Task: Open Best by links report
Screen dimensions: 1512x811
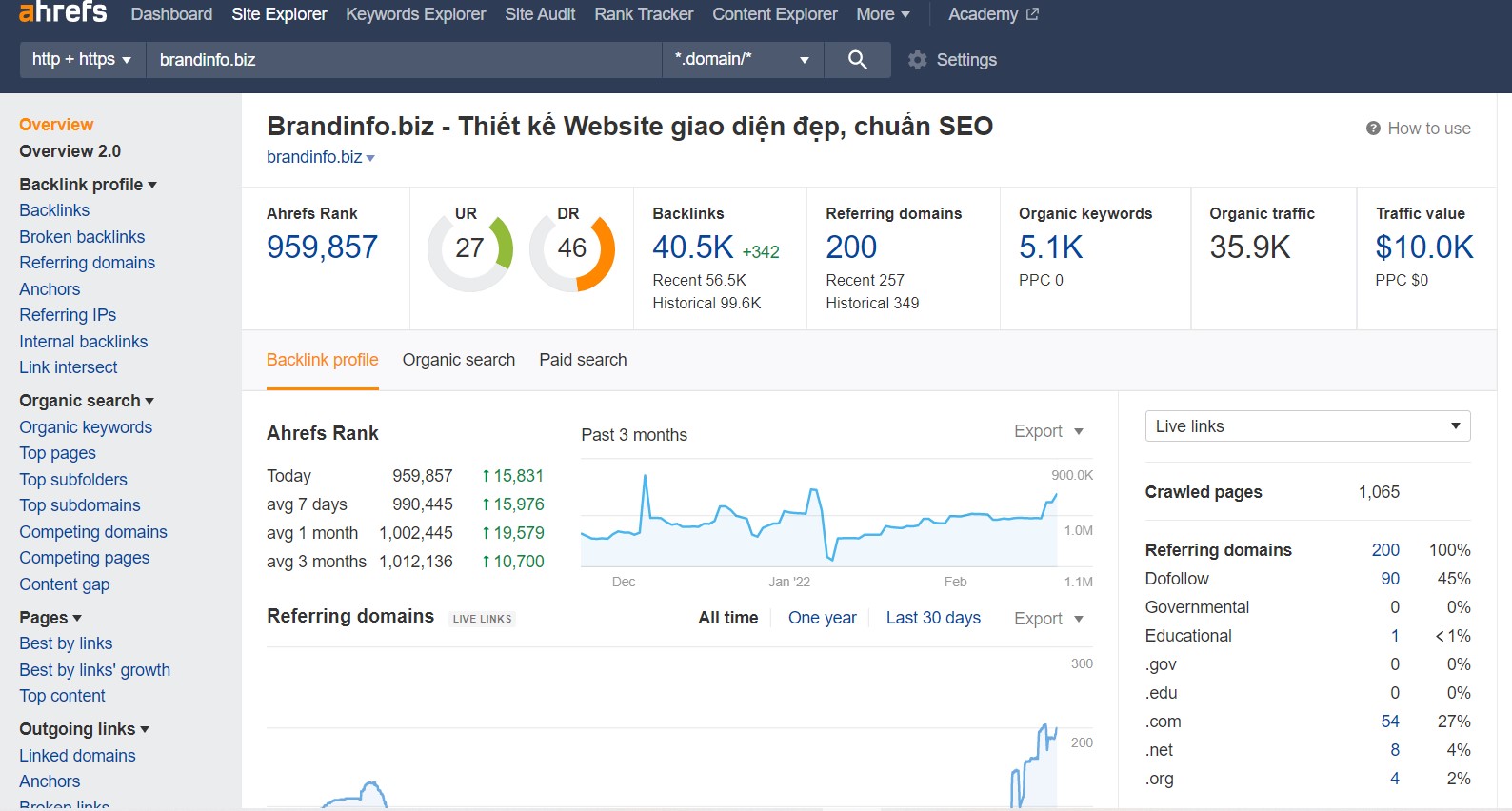Action: [x=66, y=643]
